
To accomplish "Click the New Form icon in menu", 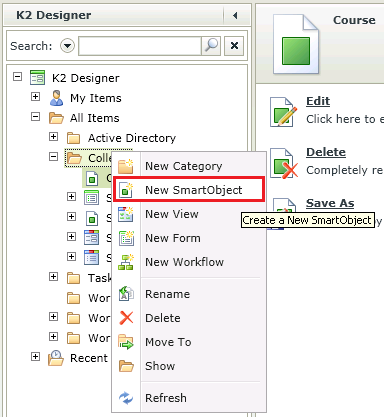I will [x=126, y=238].
